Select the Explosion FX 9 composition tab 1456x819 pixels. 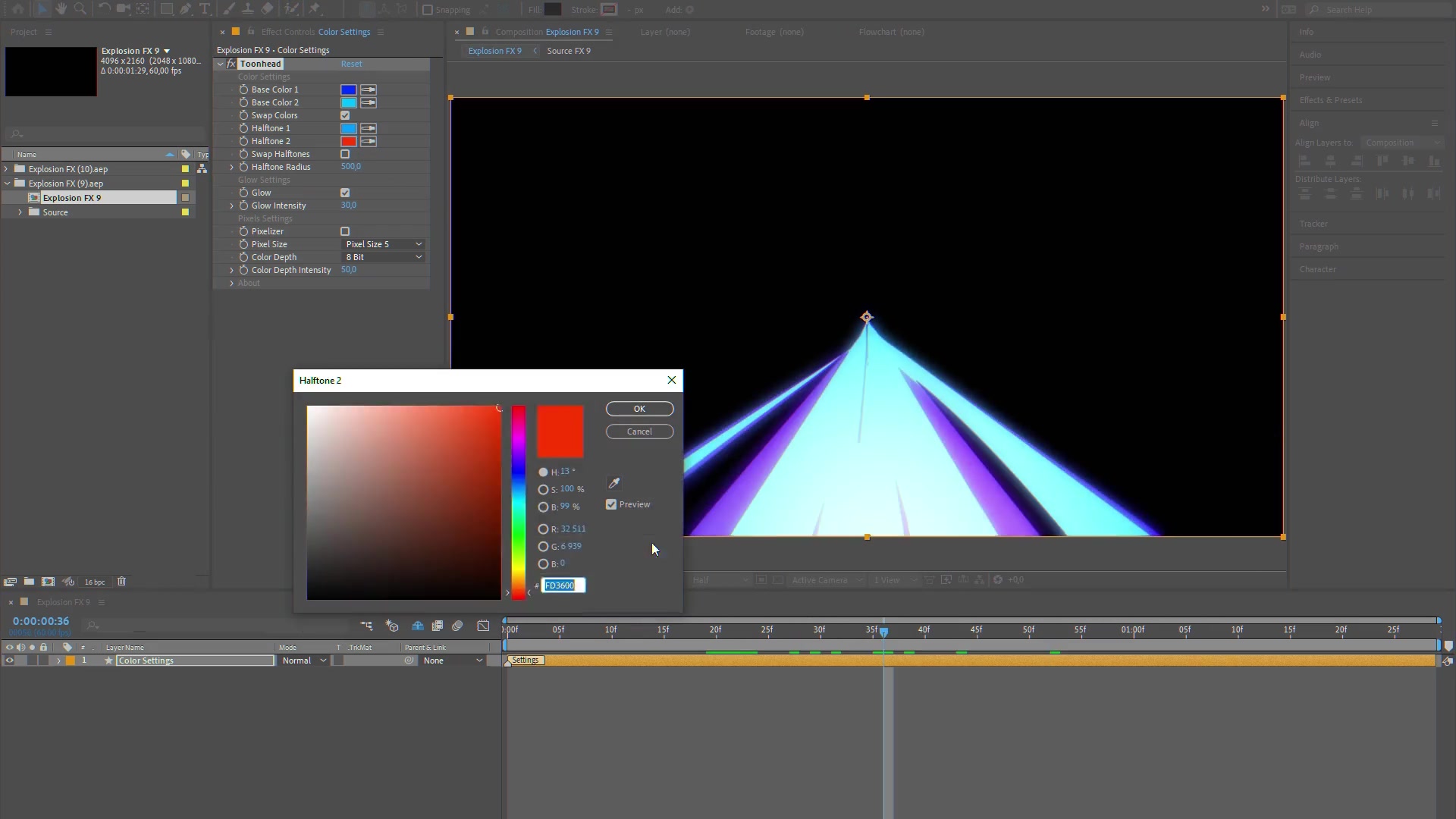[494, 50]
